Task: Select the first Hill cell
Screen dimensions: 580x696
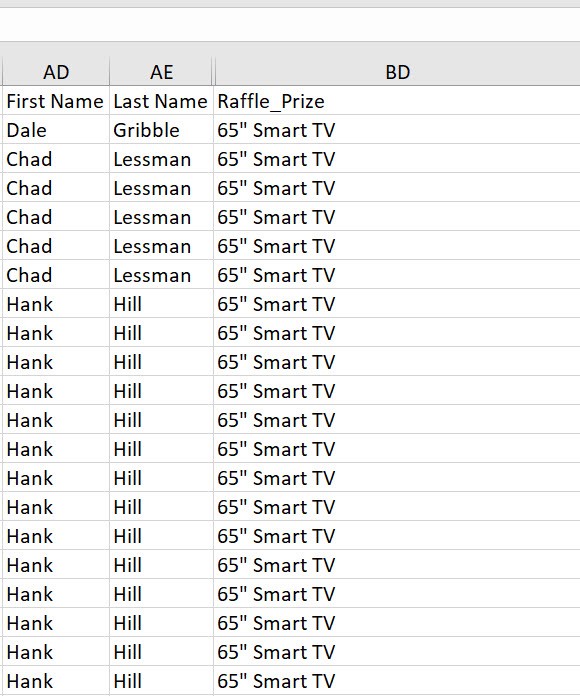Action: coord(161,304)
